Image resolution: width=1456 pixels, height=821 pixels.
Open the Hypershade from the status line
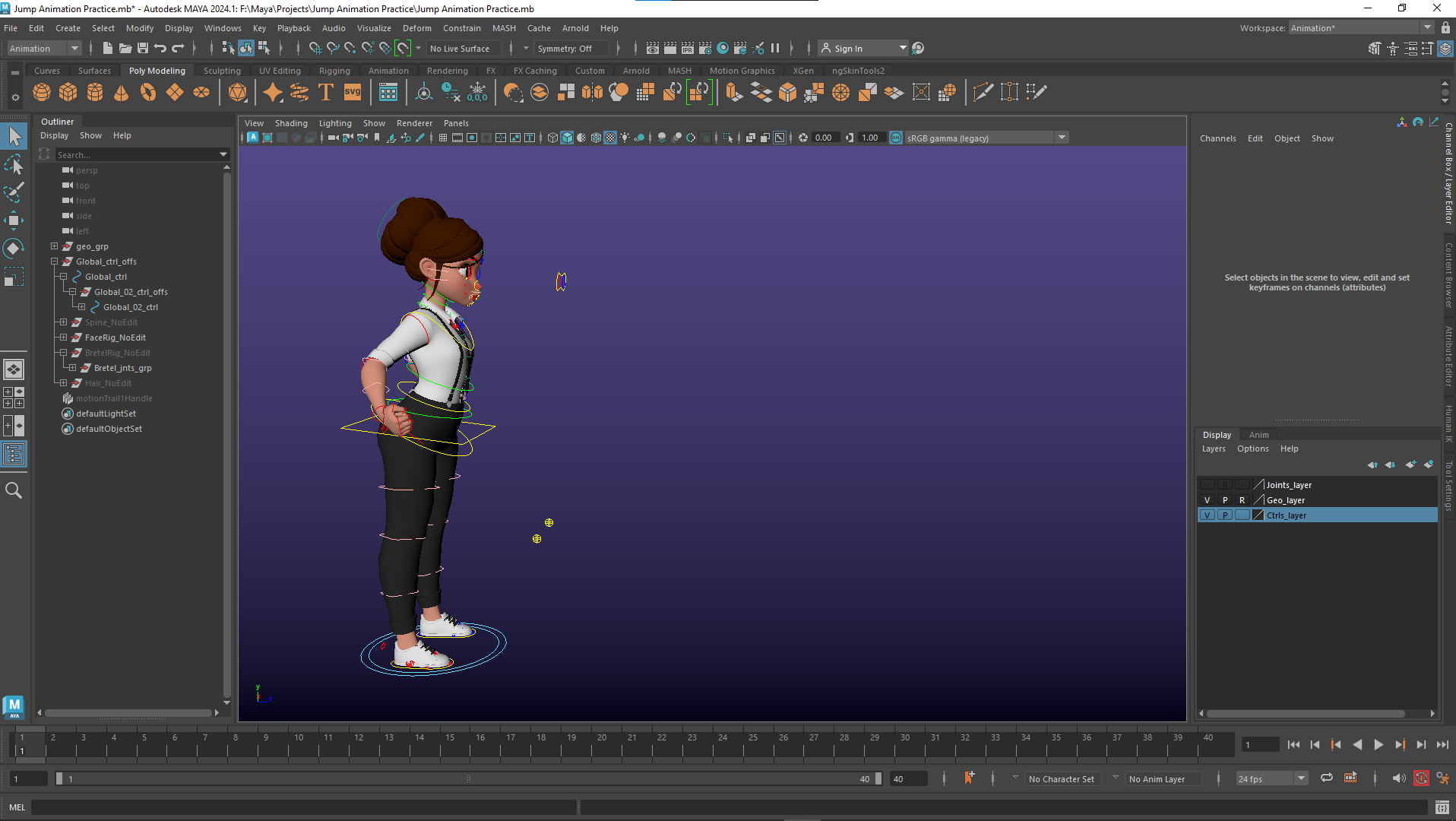[x=723, y=48]
